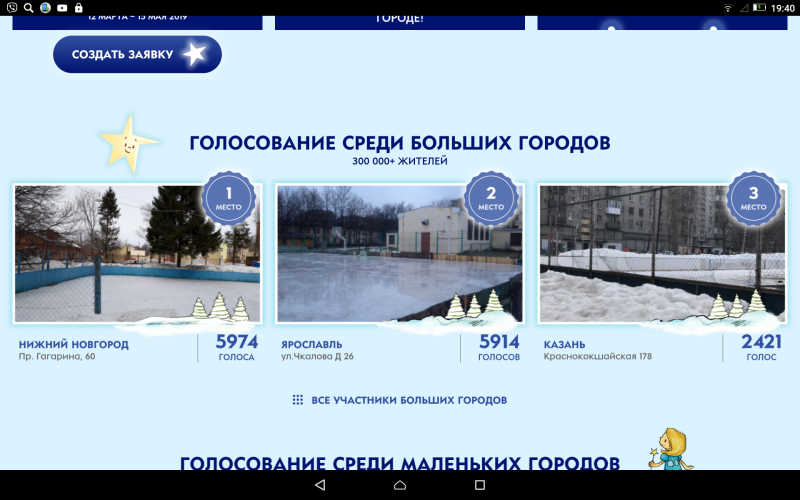This screenshot has height=500, width=800.
Task: Select the Ярославль city title
Action: click(x=312, y=344)
